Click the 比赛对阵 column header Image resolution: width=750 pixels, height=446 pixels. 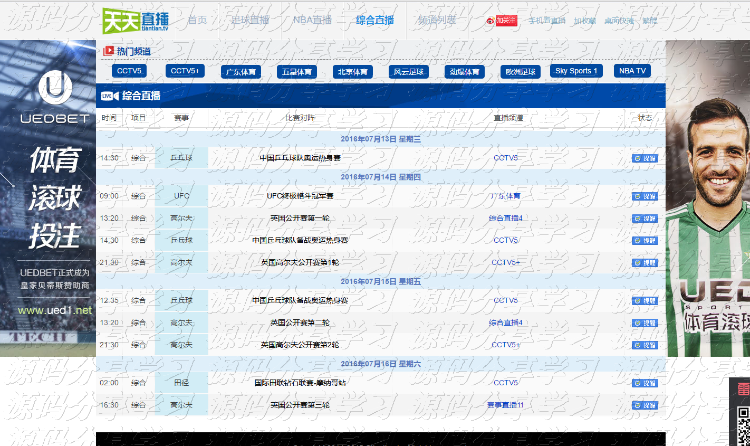click(x=300, y=118)
